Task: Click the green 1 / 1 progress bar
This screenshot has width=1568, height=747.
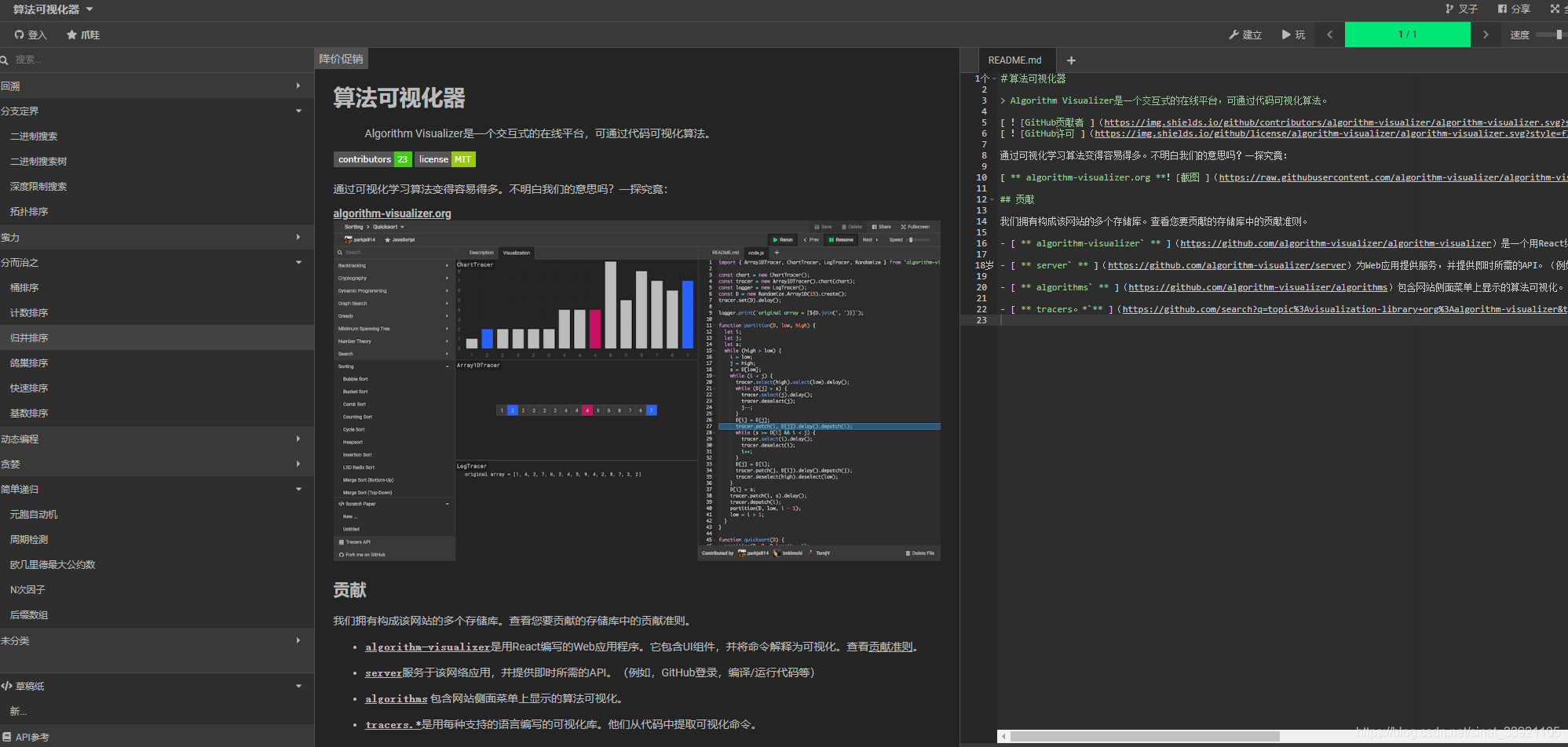Action: click(1408, 35)
